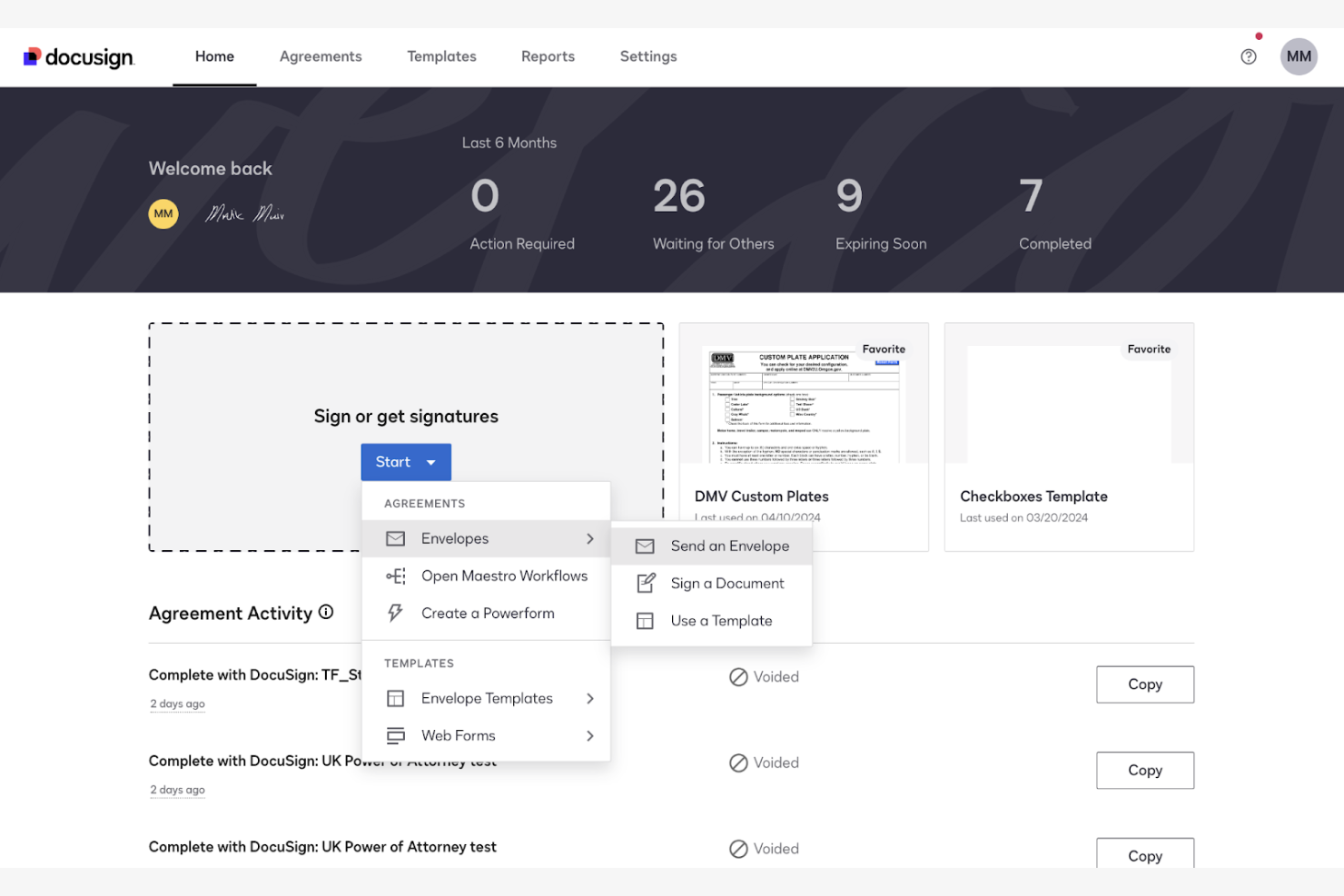The height and width of the screenshot is (896, 1344).
Task: Copy the TF_St agreement
Action: coord(1144,684)
